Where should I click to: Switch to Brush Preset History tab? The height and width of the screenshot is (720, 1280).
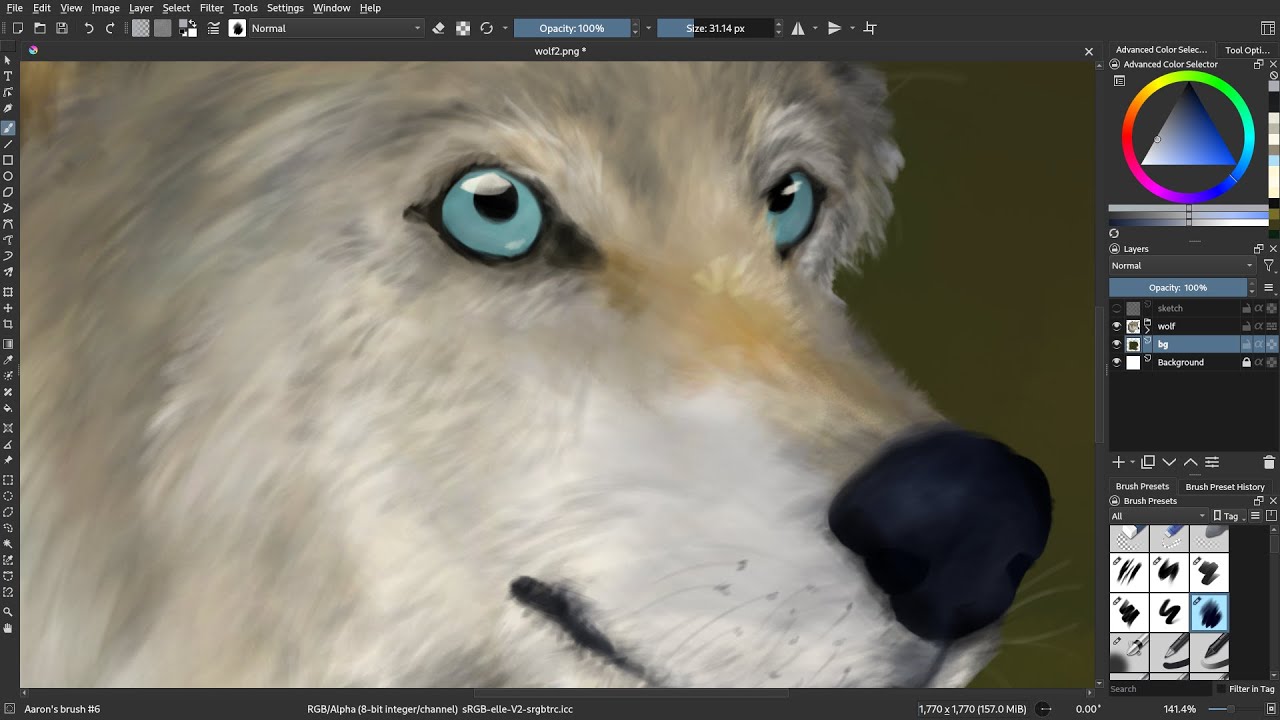point(1225,487)
